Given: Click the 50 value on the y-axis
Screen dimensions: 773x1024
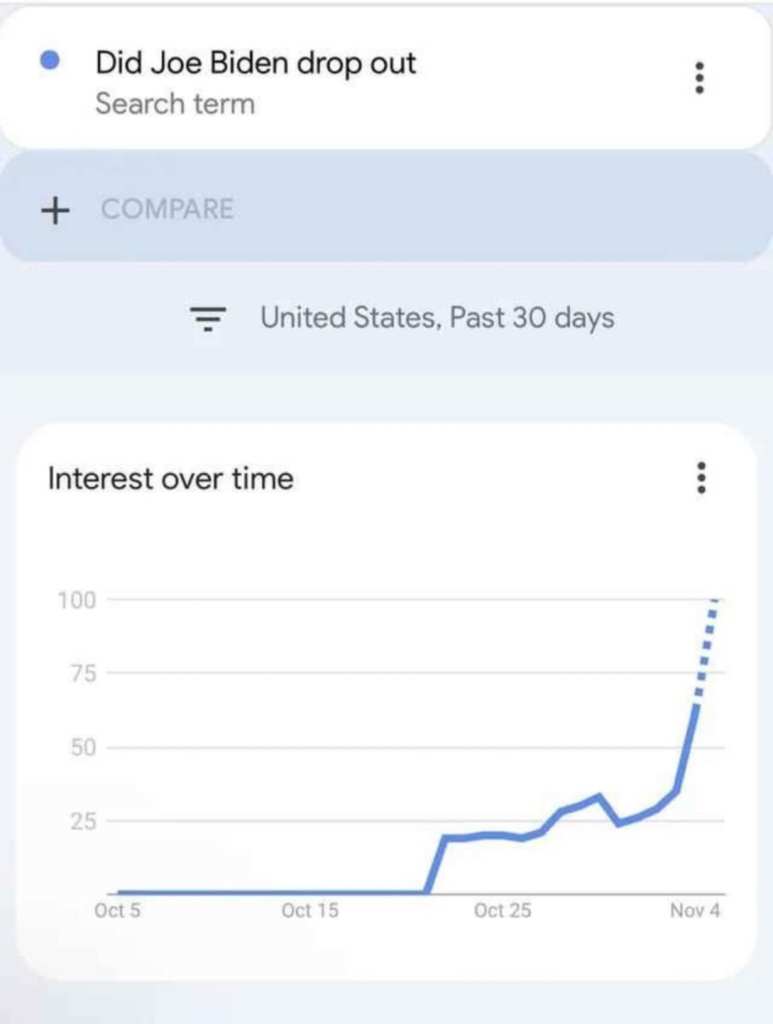Looking at the screenshot, I should [82, 747].
